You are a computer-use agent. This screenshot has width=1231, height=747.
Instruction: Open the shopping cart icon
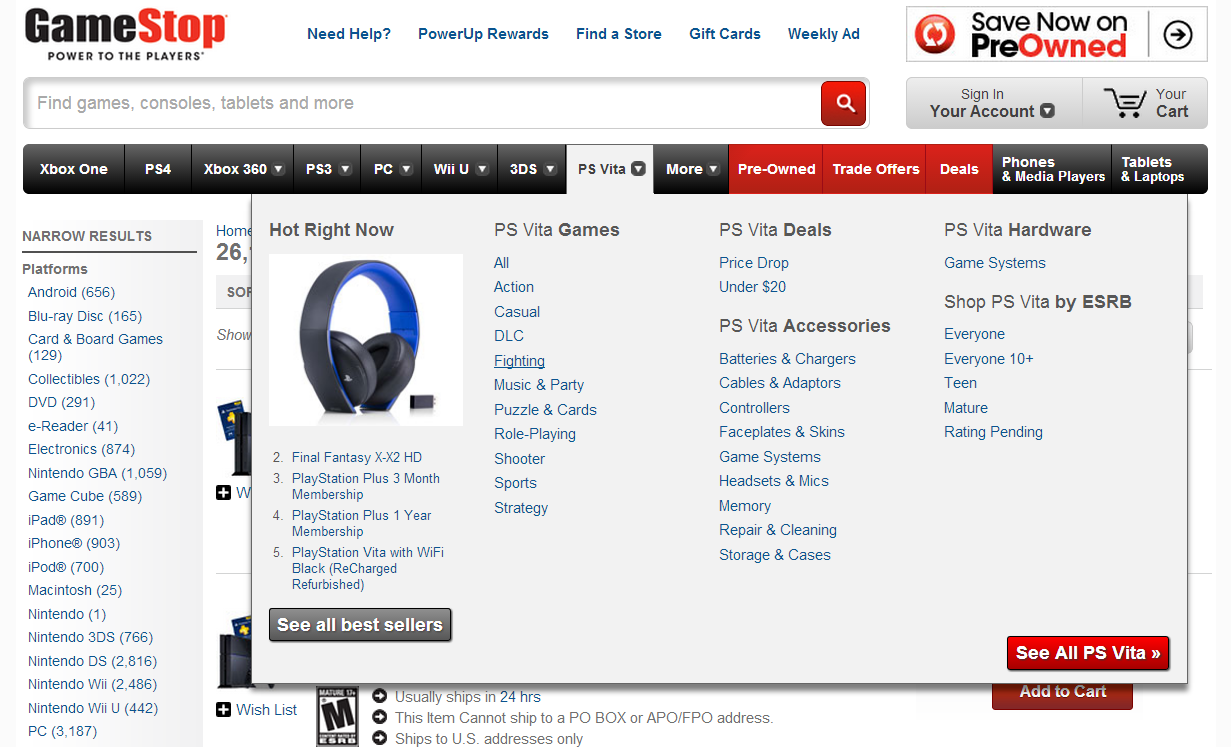pyautogui.click(x=1125, y=103)
